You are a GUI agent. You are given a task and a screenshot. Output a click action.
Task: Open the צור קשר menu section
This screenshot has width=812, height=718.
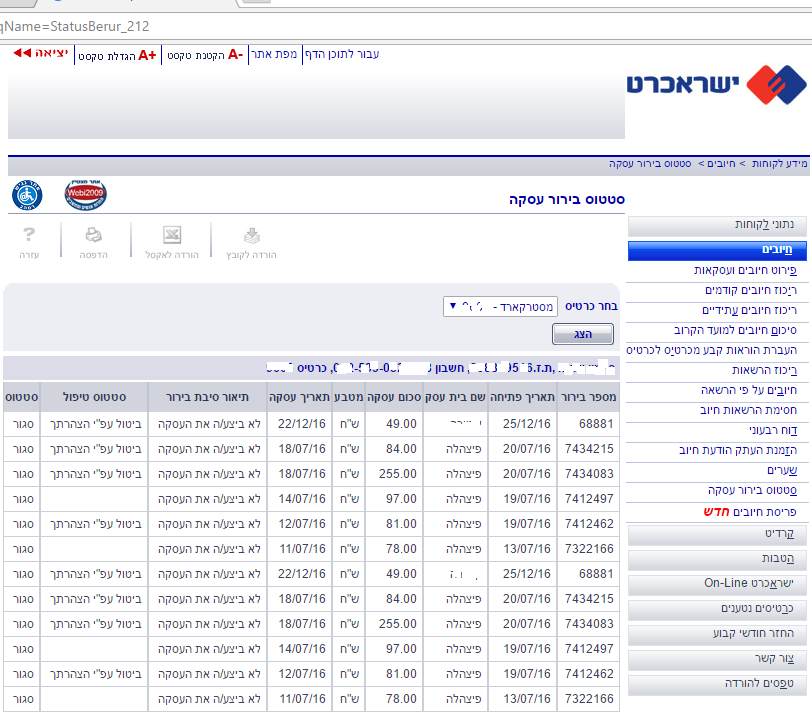click(717, 659)
